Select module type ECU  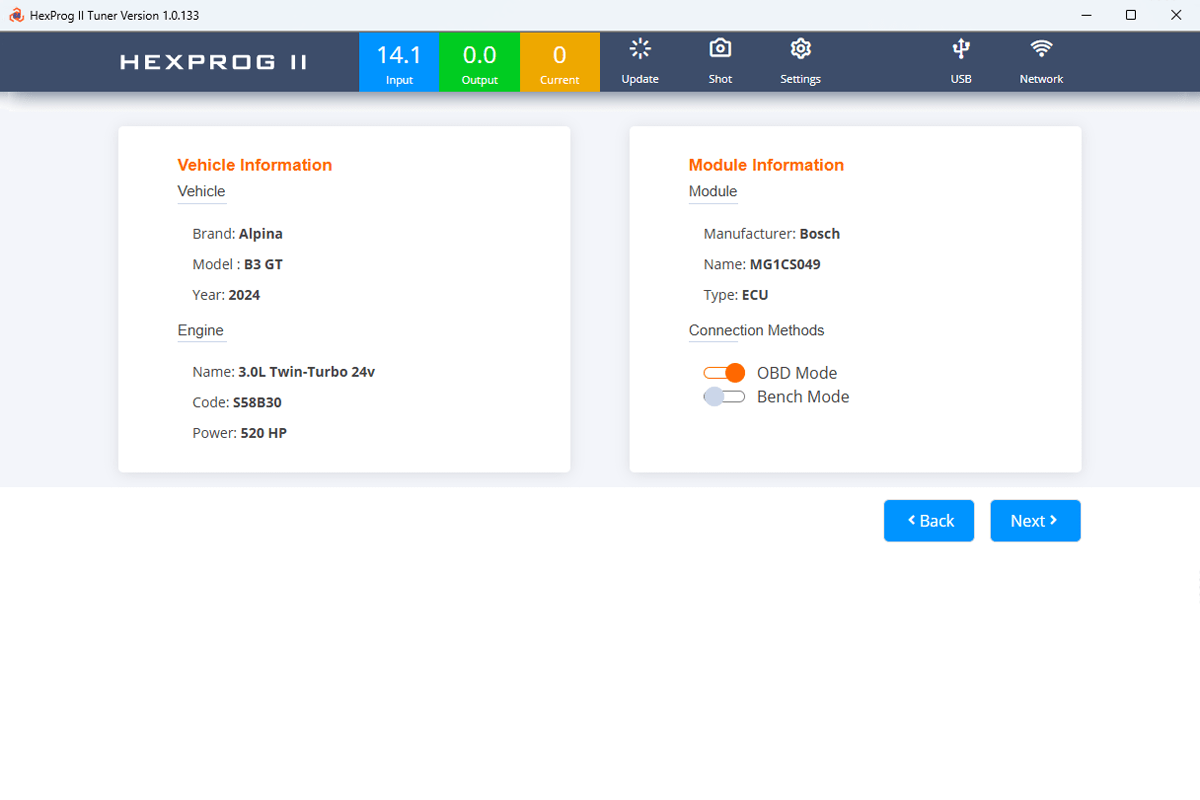(755, 295)
